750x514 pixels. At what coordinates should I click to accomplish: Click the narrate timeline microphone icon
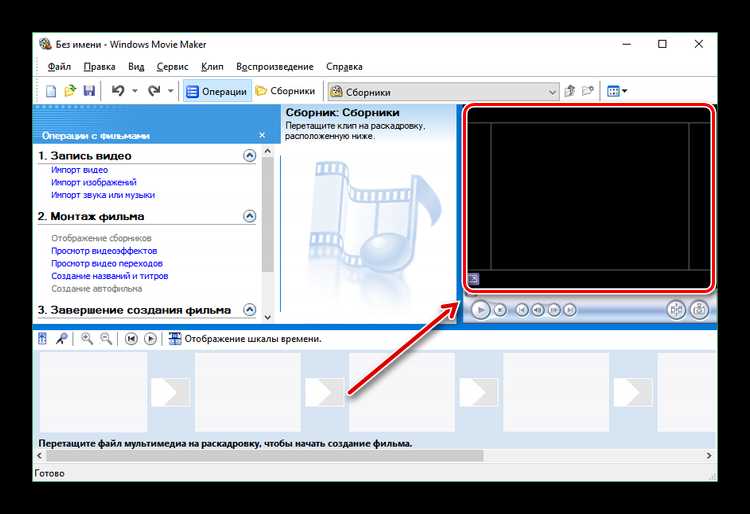click(62, 339)
